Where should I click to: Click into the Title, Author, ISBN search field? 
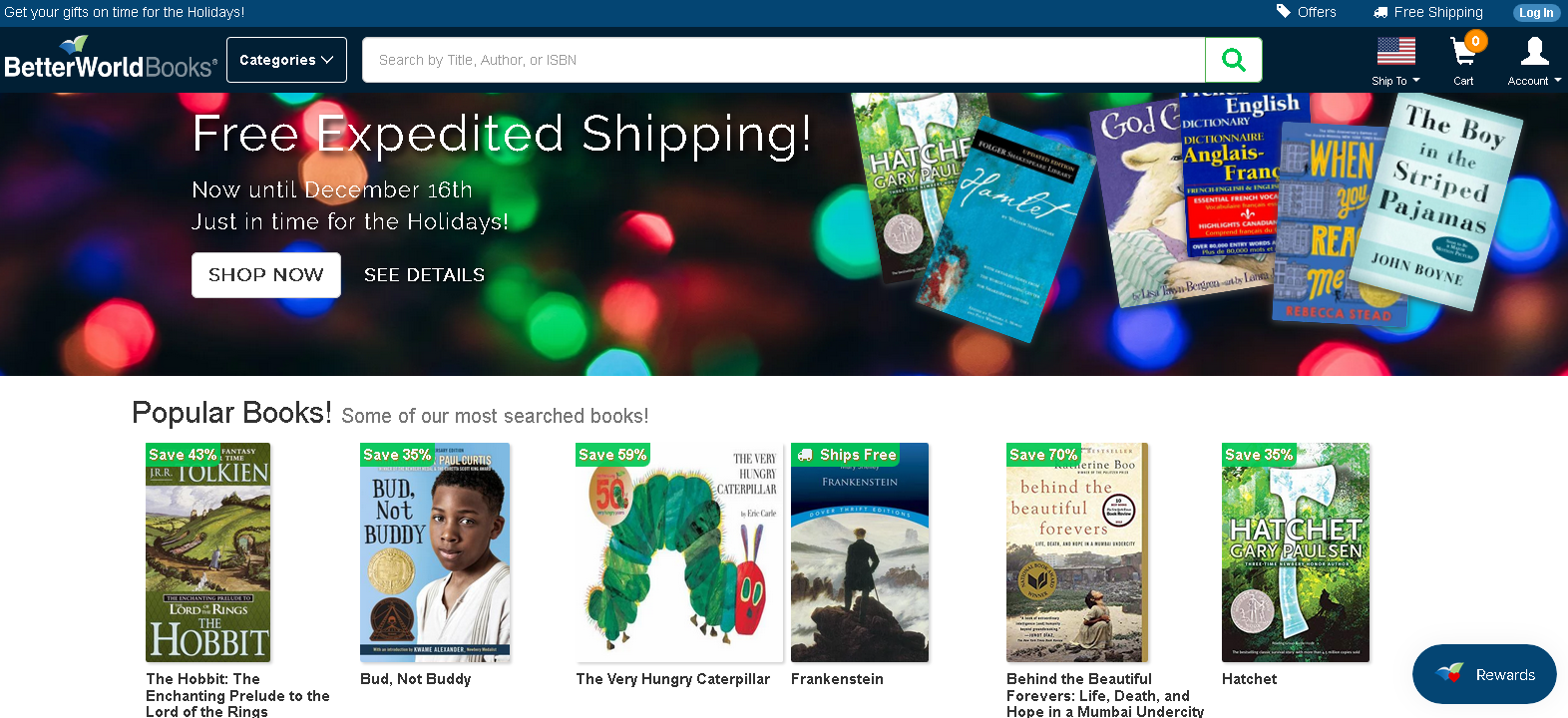(783, 60)
